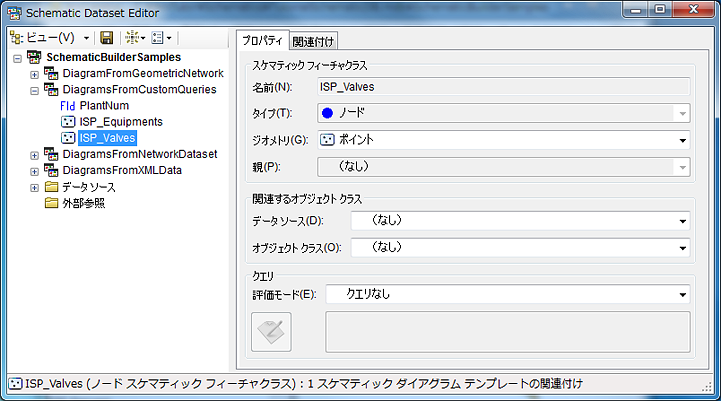Switch to the プロパティ tab

point(263,40)
